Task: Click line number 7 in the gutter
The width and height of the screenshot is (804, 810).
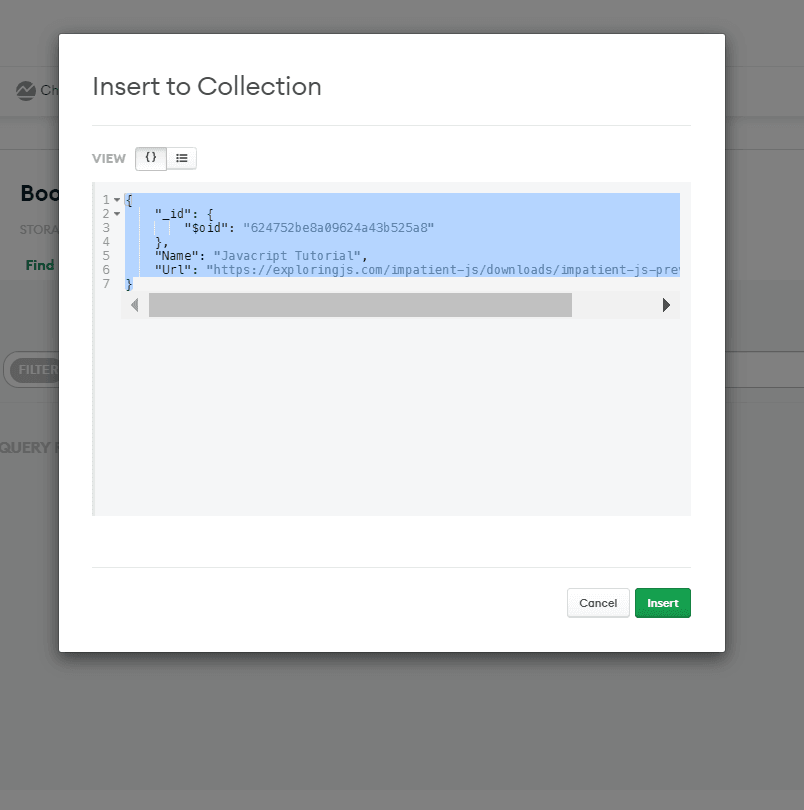Action: [x=106, y=284]
